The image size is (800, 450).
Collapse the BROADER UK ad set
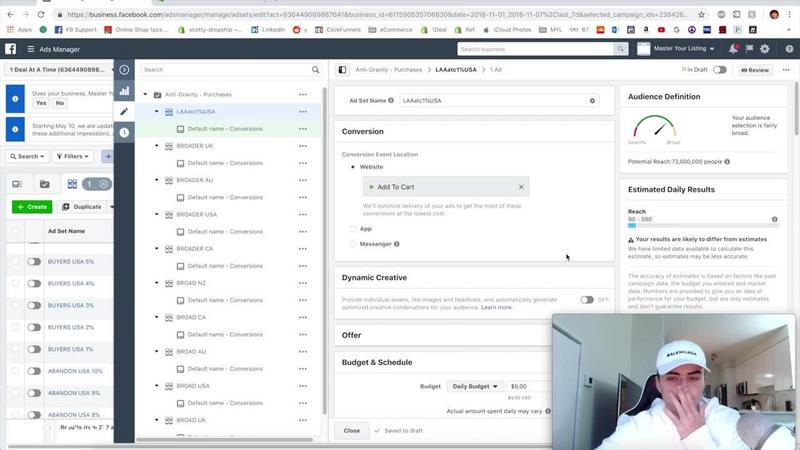157,146
